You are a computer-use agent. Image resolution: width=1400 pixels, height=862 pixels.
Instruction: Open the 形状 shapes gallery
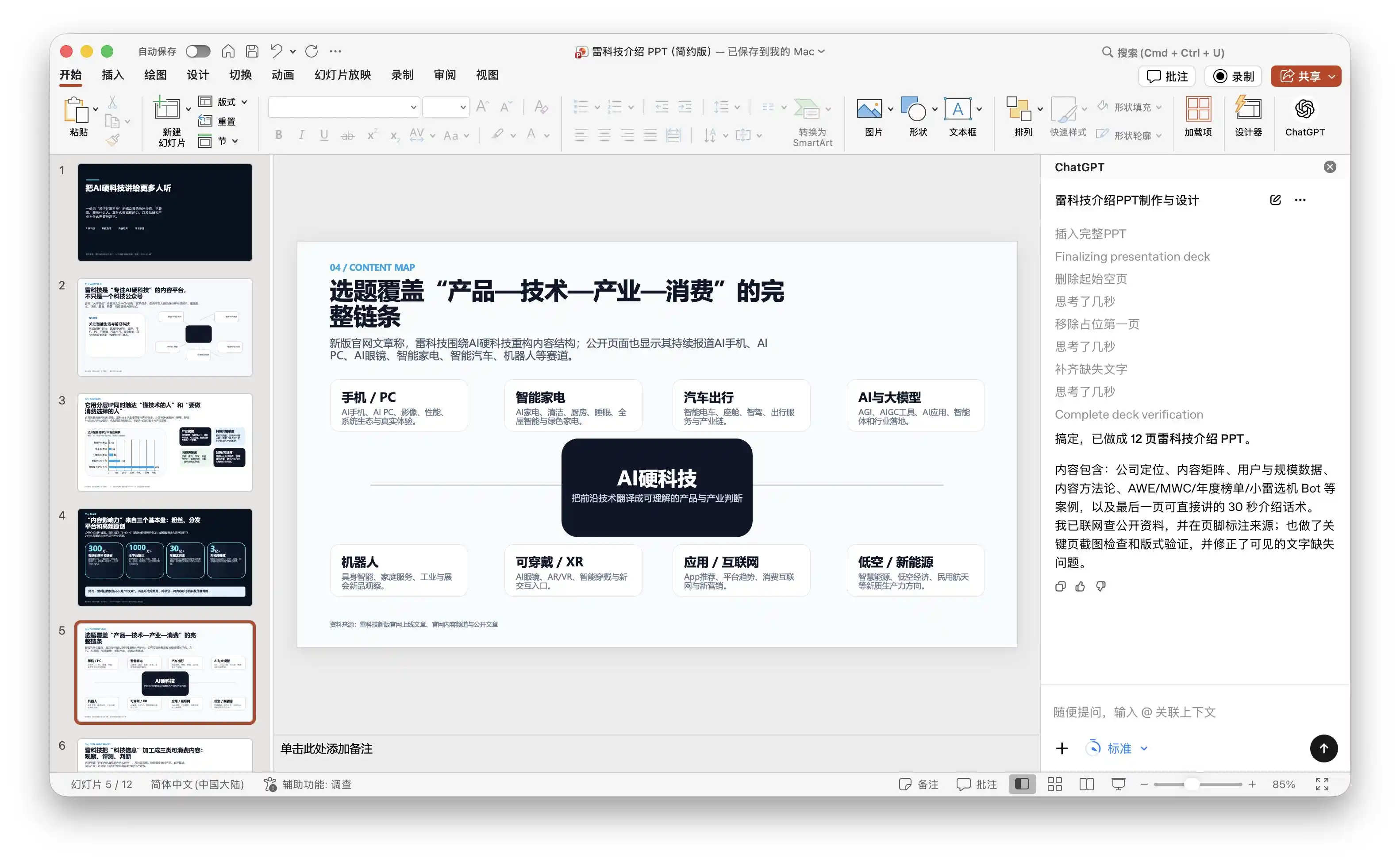913,109
